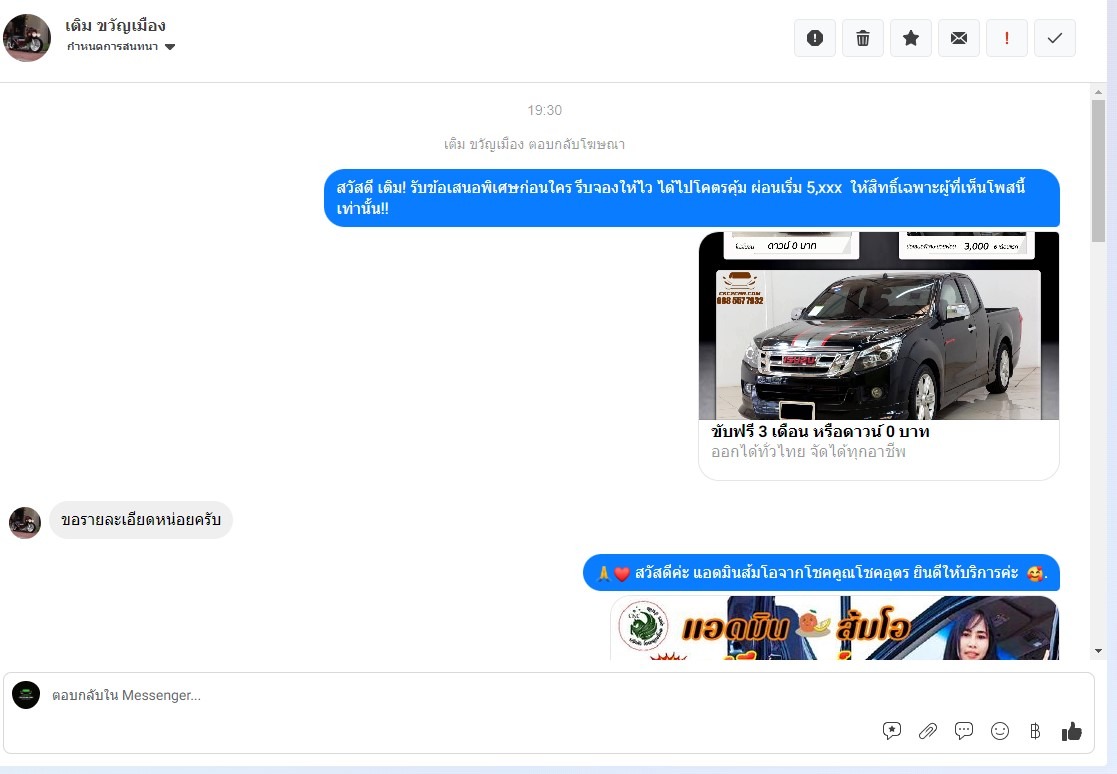Open กำหนดการสนทนา dropdown arrow
The width and height of the screenshot is (1117, 774).
pyautogui.click(x=170, y=47)
